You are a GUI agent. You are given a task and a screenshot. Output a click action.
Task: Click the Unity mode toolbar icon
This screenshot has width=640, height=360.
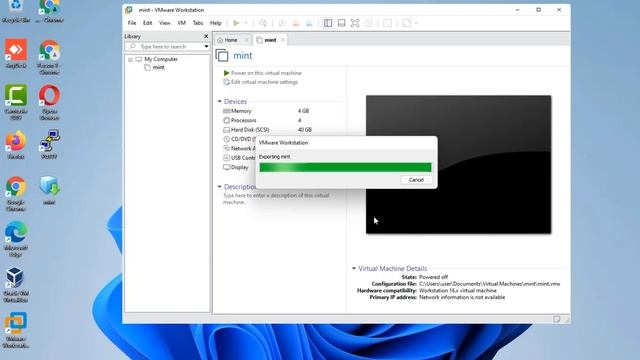368,23
